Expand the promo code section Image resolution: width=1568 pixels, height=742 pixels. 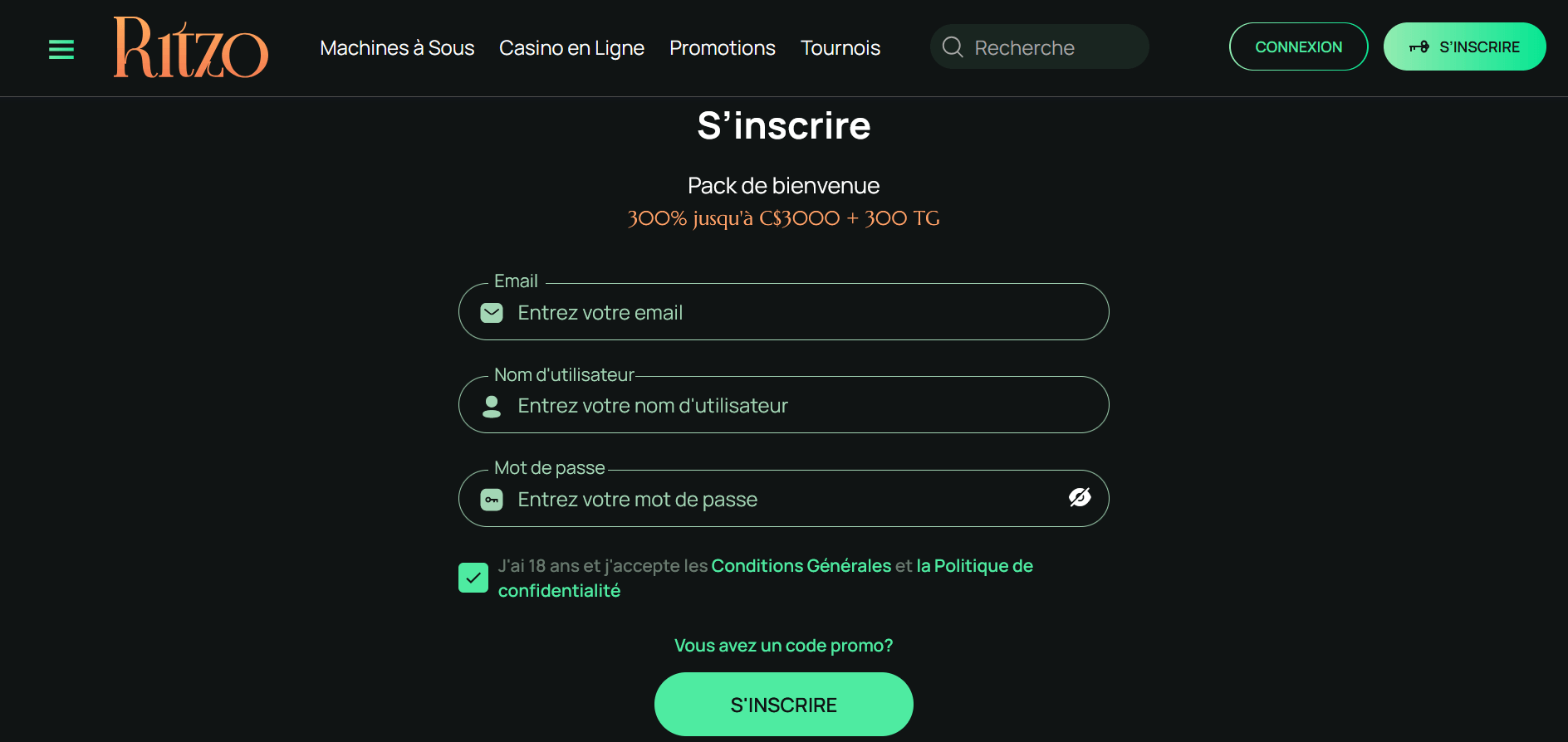click(x=783, y=646)
